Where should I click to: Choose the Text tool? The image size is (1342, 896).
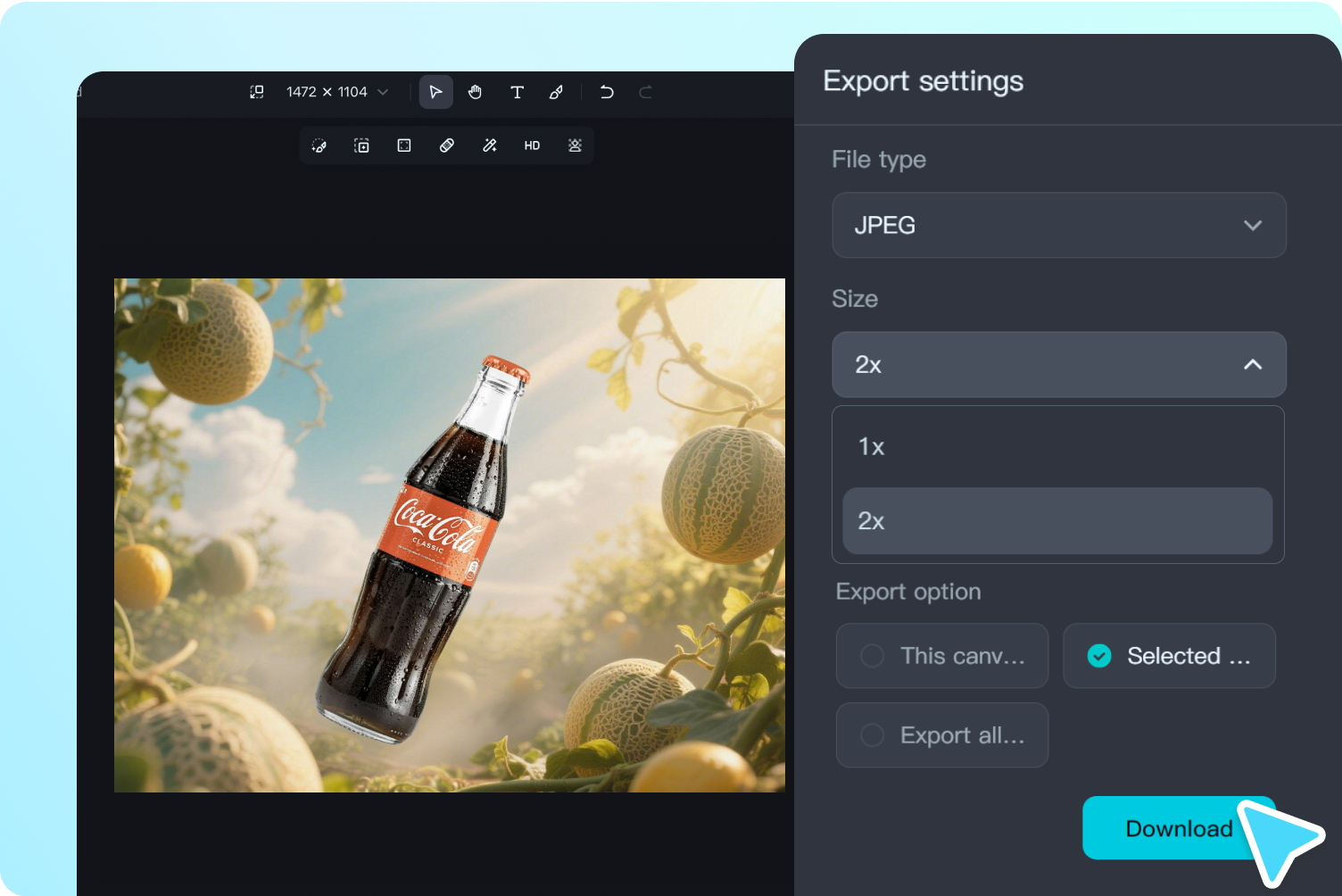click(x=517, y=92)
